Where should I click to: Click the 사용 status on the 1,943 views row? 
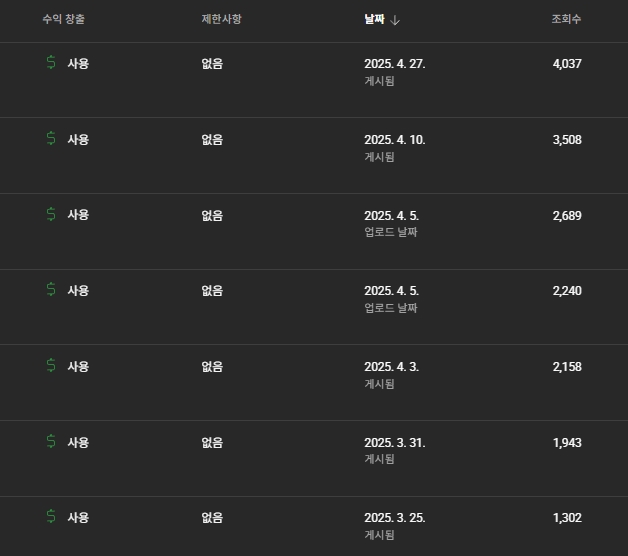tap(78, 442)
